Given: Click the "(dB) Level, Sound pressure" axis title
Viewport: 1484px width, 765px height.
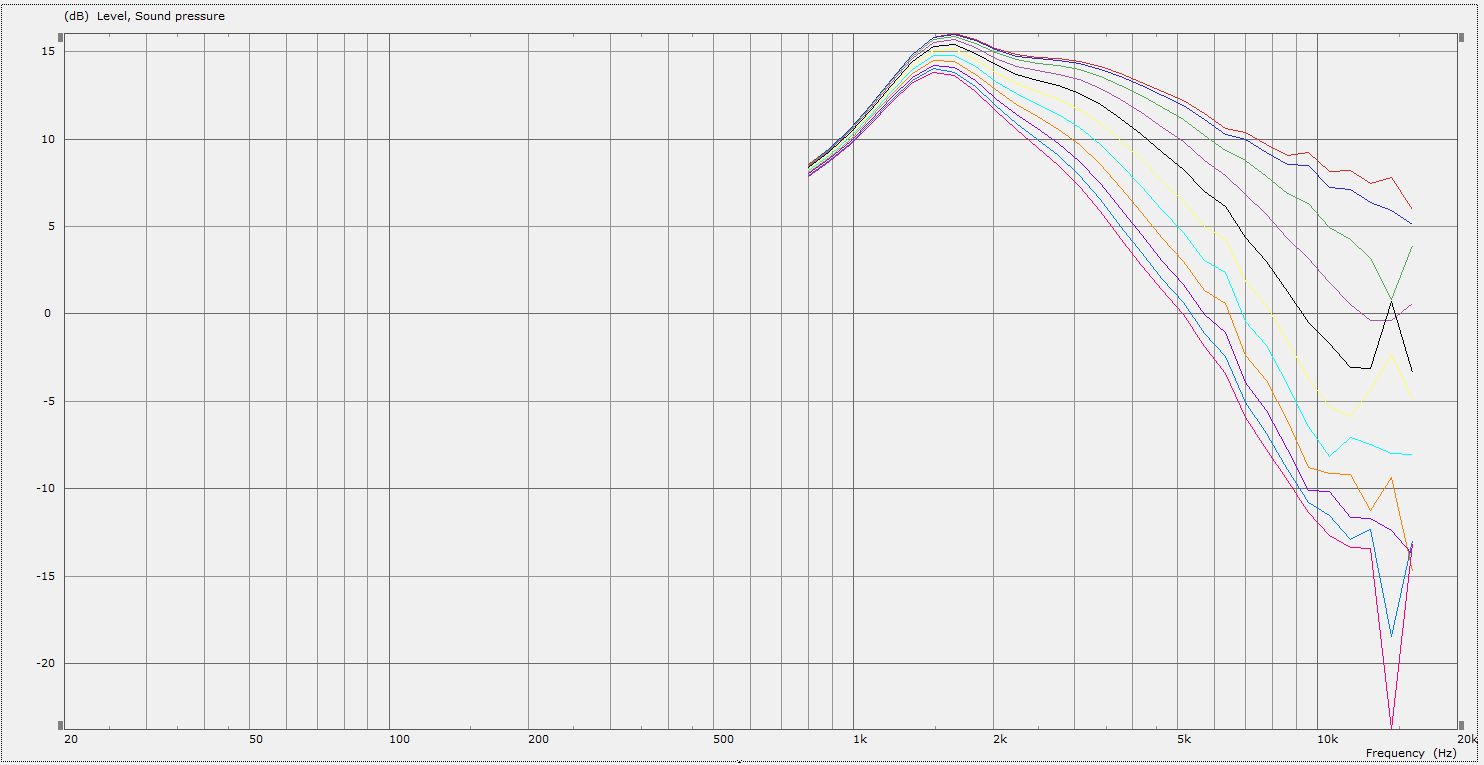Looking at the screenshot, I should pos(144,16).
